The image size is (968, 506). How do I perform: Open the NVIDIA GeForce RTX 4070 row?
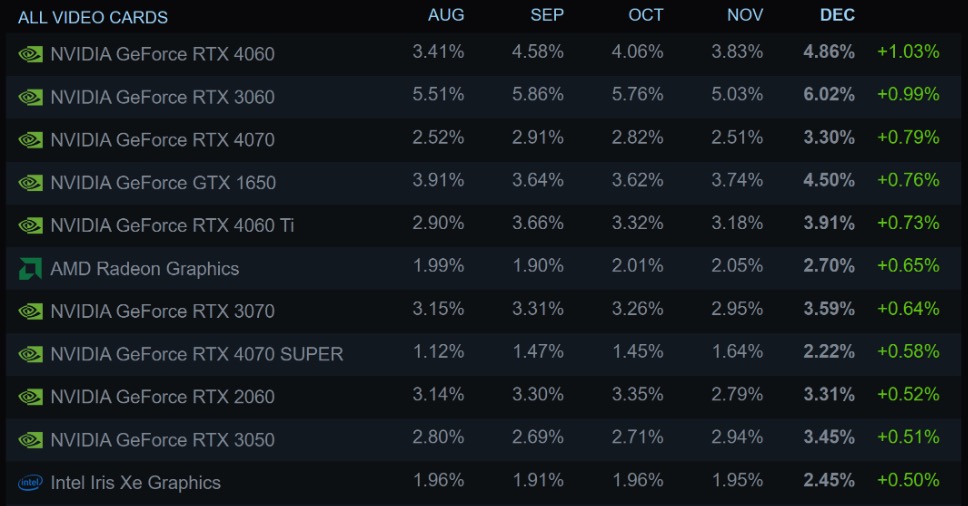483,139
